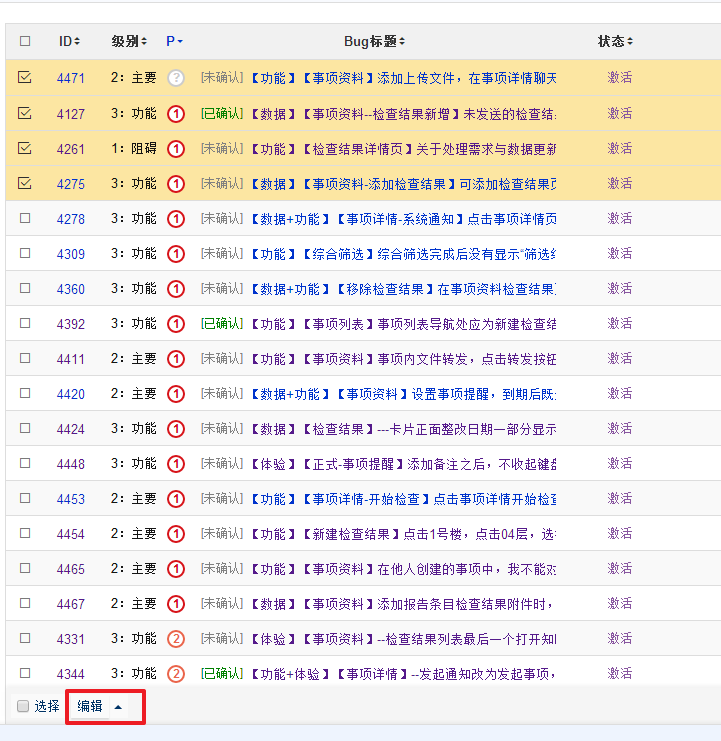Toggle the 选择 select-all checkbox at bottom
The height and width of the screenshot is (741, 721).
23,706
